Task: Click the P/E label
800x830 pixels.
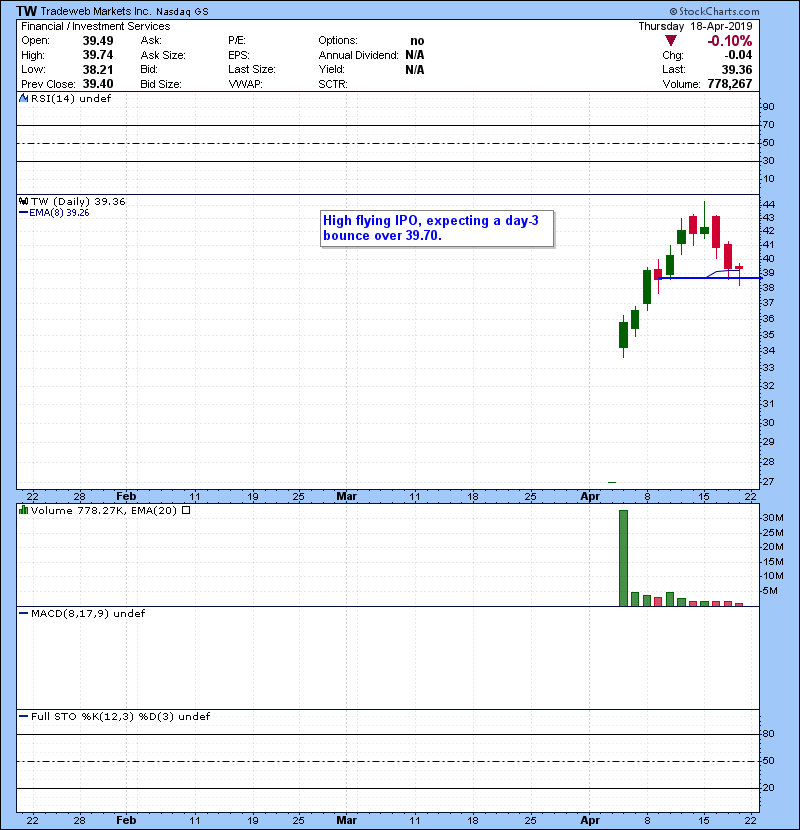Action: point(237,40)
